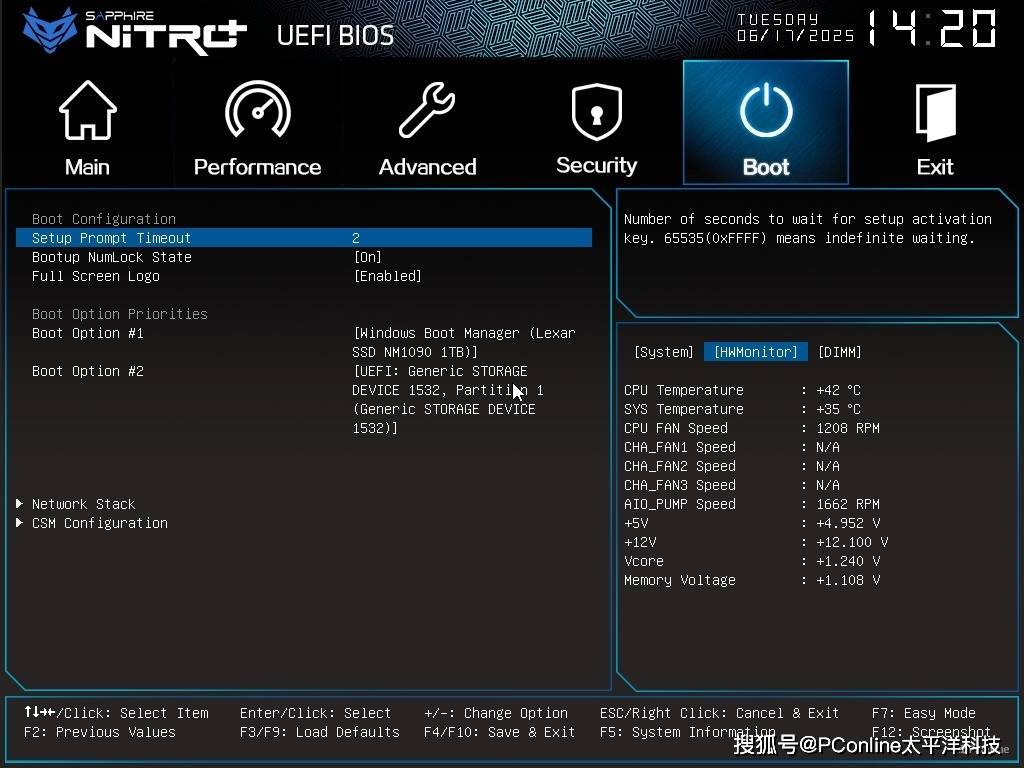Toggle Bootup NumLock State [On] value
Viewport: 1024px width, 768px height.
click(x=368, y=257)
